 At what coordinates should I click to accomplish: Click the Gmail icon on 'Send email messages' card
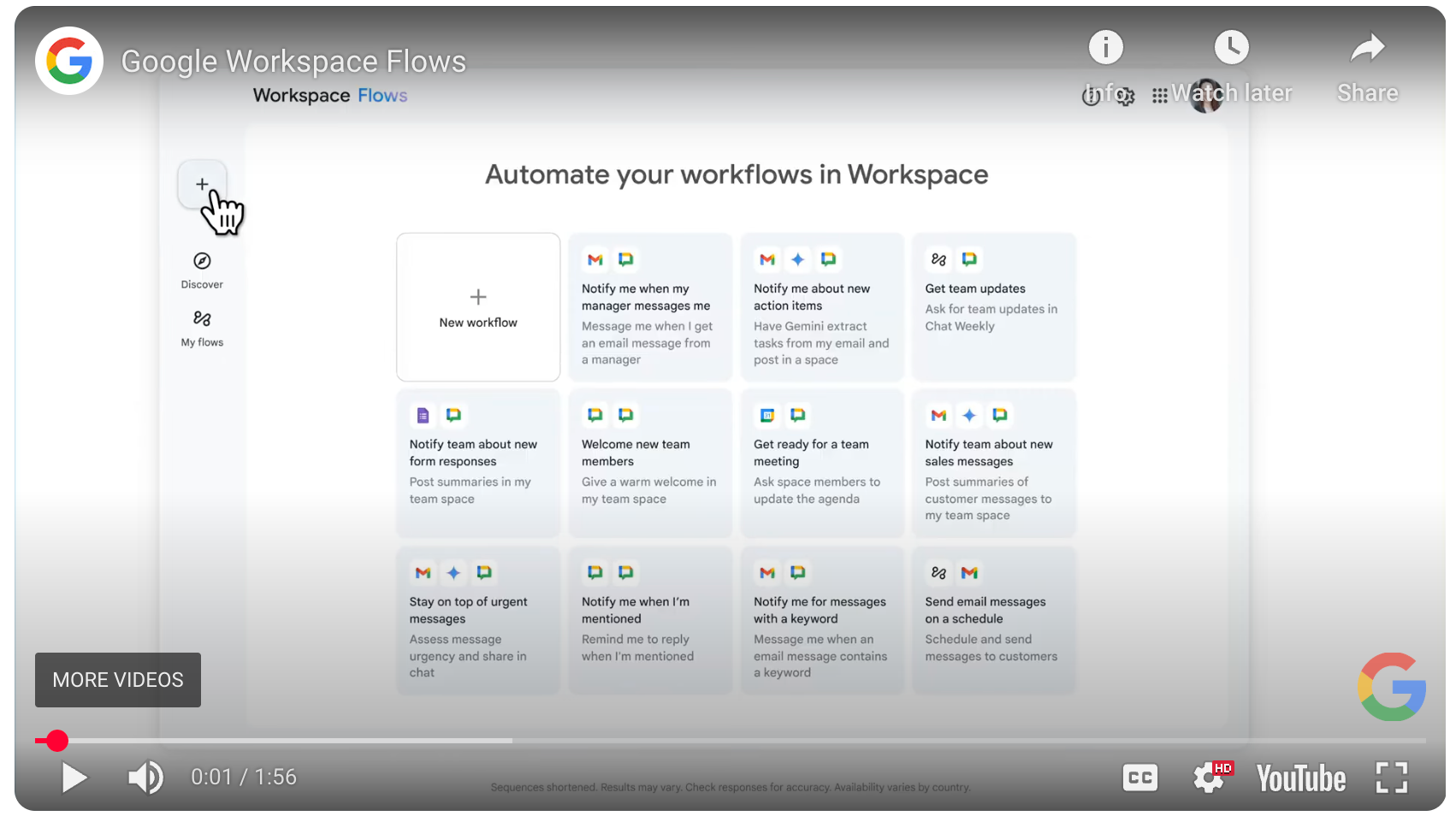click(969, 572)
